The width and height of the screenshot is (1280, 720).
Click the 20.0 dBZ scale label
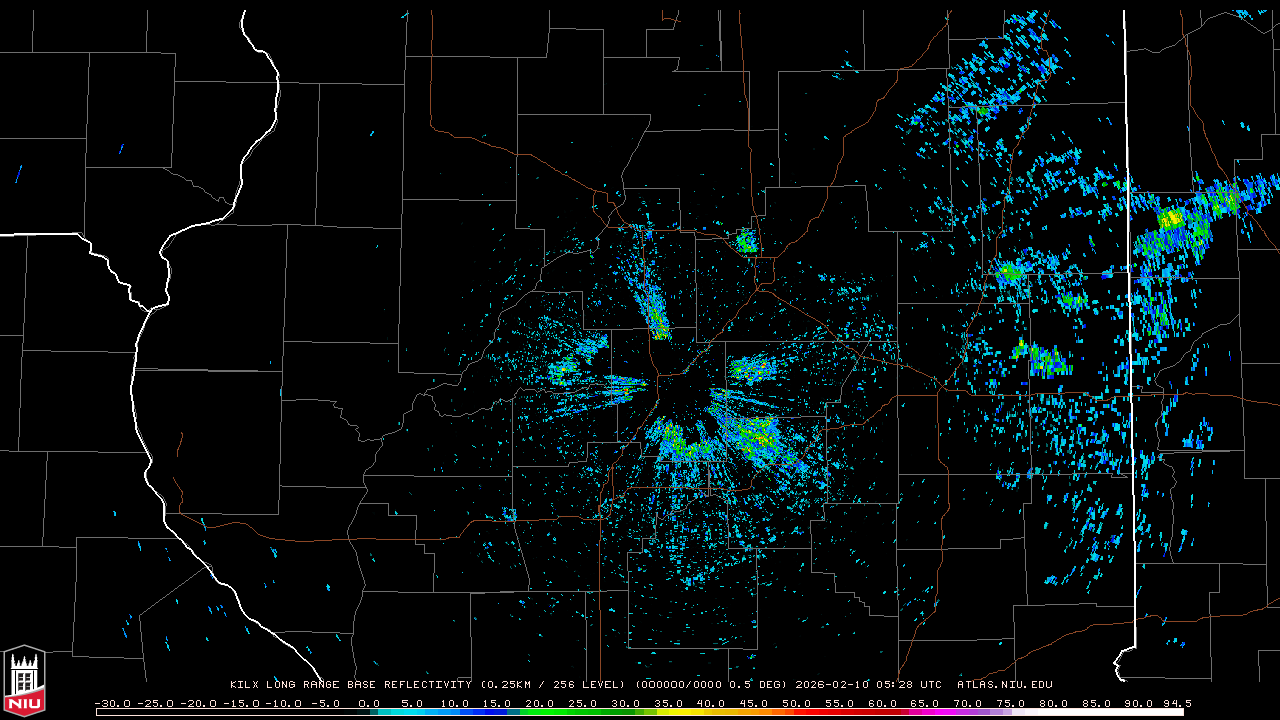pos(541,703)
